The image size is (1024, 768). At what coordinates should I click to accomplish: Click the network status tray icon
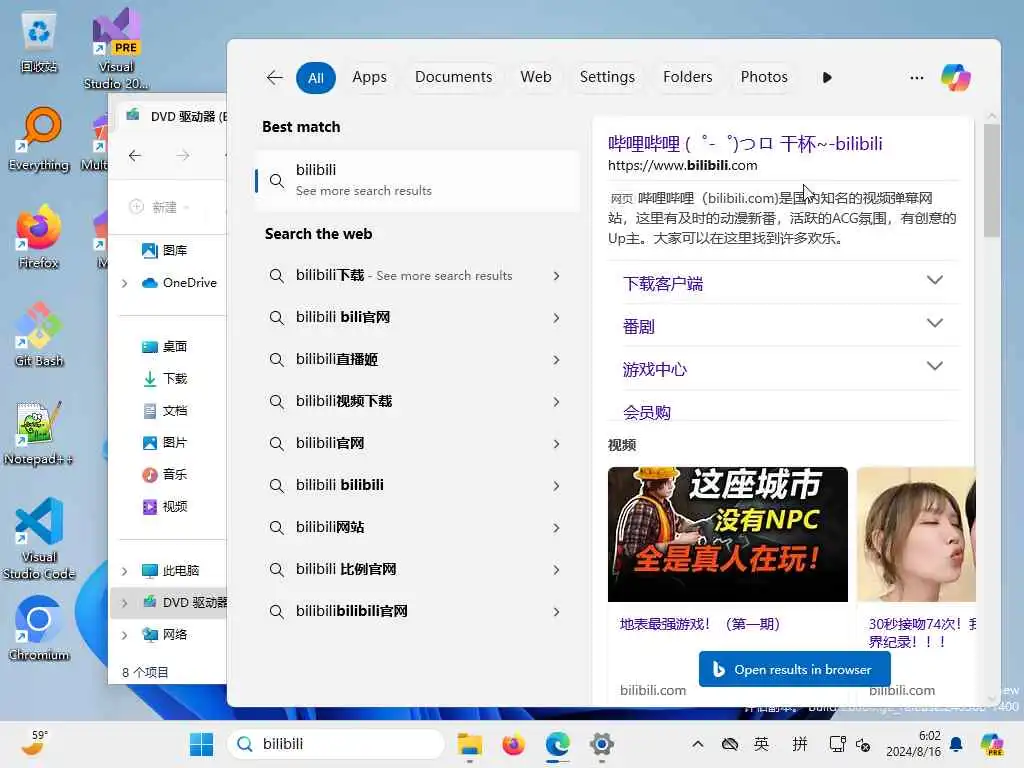[x=837, y=744]
